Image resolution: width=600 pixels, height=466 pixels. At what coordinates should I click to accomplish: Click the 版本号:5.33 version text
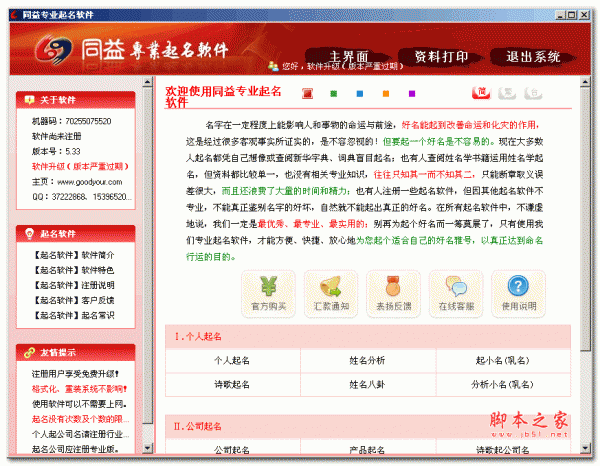pos(56,152)
